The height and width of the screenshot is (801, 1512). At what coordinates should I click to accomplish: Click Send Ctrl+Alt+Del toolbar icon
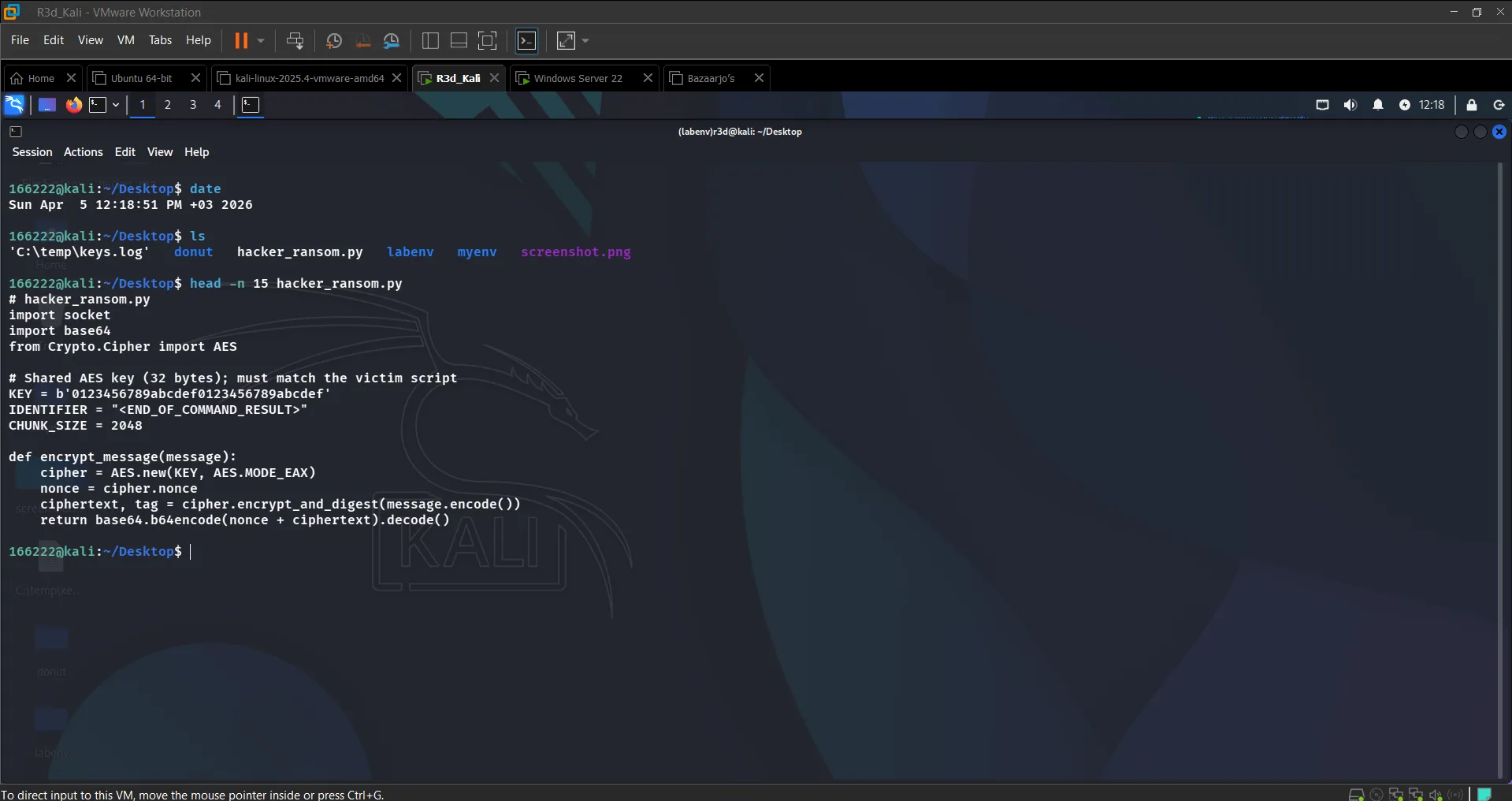[x=295, y=41]
